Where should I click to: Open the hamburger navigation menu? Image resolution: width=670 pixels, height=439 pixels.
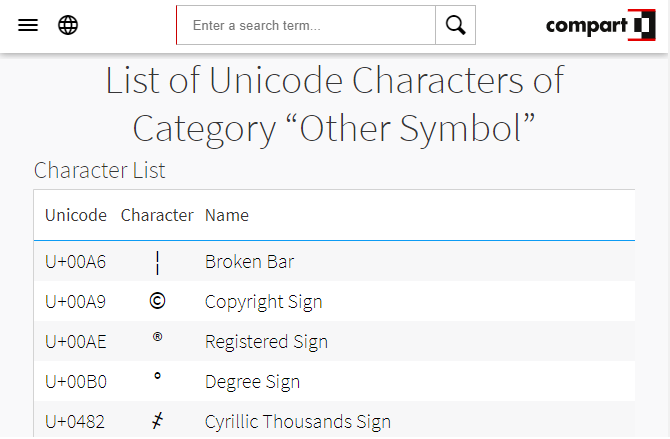click(28, 25)
